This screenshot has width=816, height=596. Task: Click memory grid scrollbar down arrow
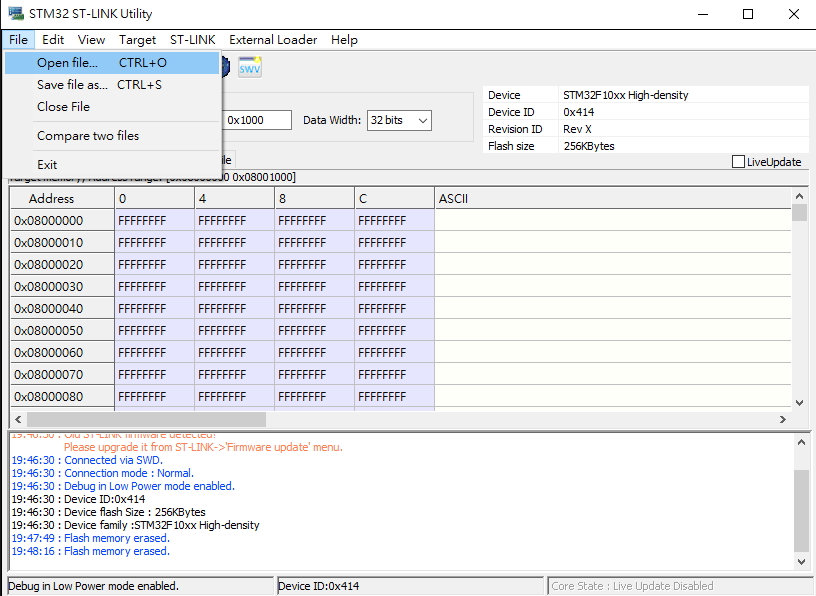(800, 403)
